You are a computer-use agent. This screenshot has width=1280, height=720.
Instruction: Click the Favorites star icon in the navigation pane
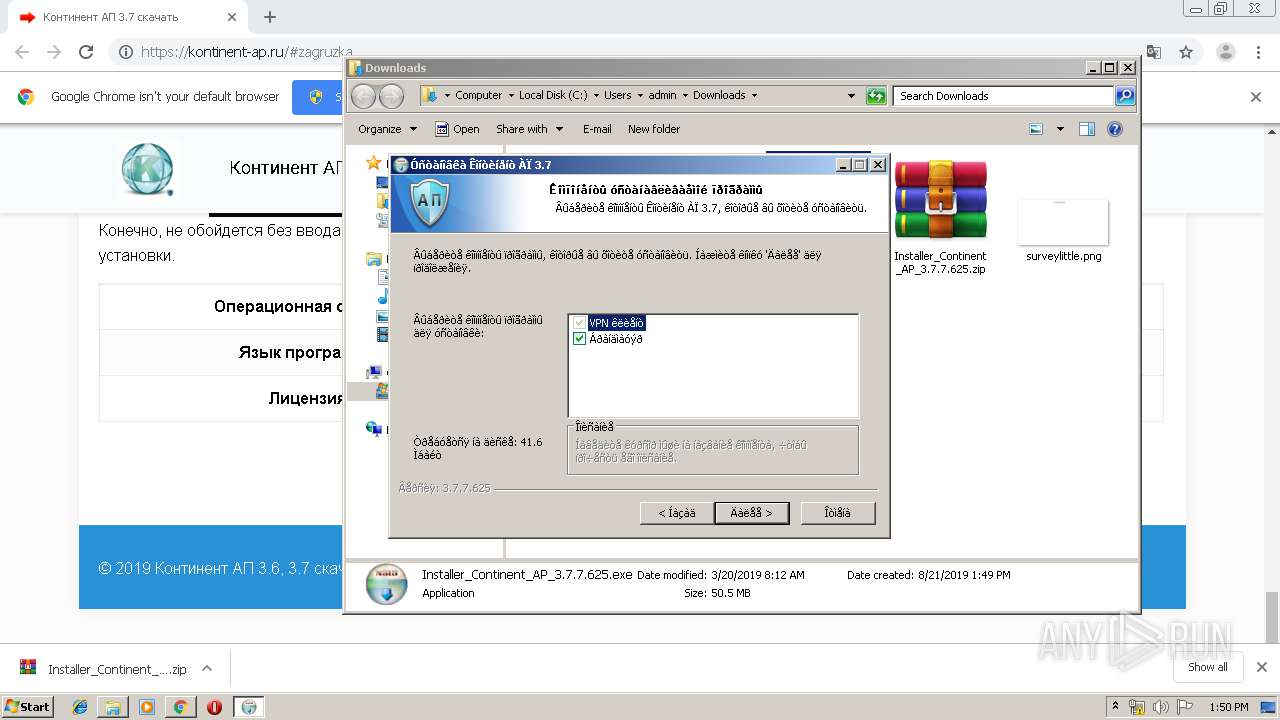(x=374, y=162)
